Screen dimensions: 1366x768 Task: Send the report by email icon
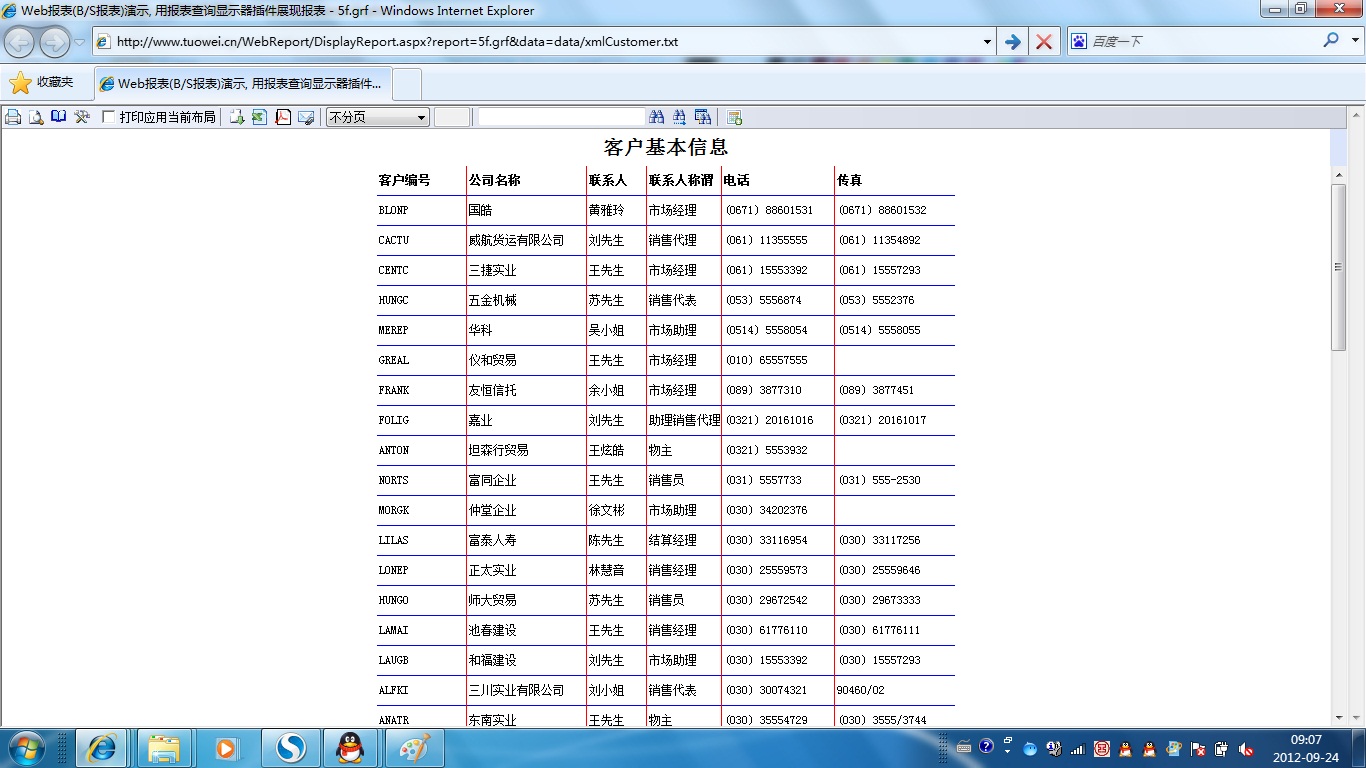pyautogui.click(x=306, y=117)
